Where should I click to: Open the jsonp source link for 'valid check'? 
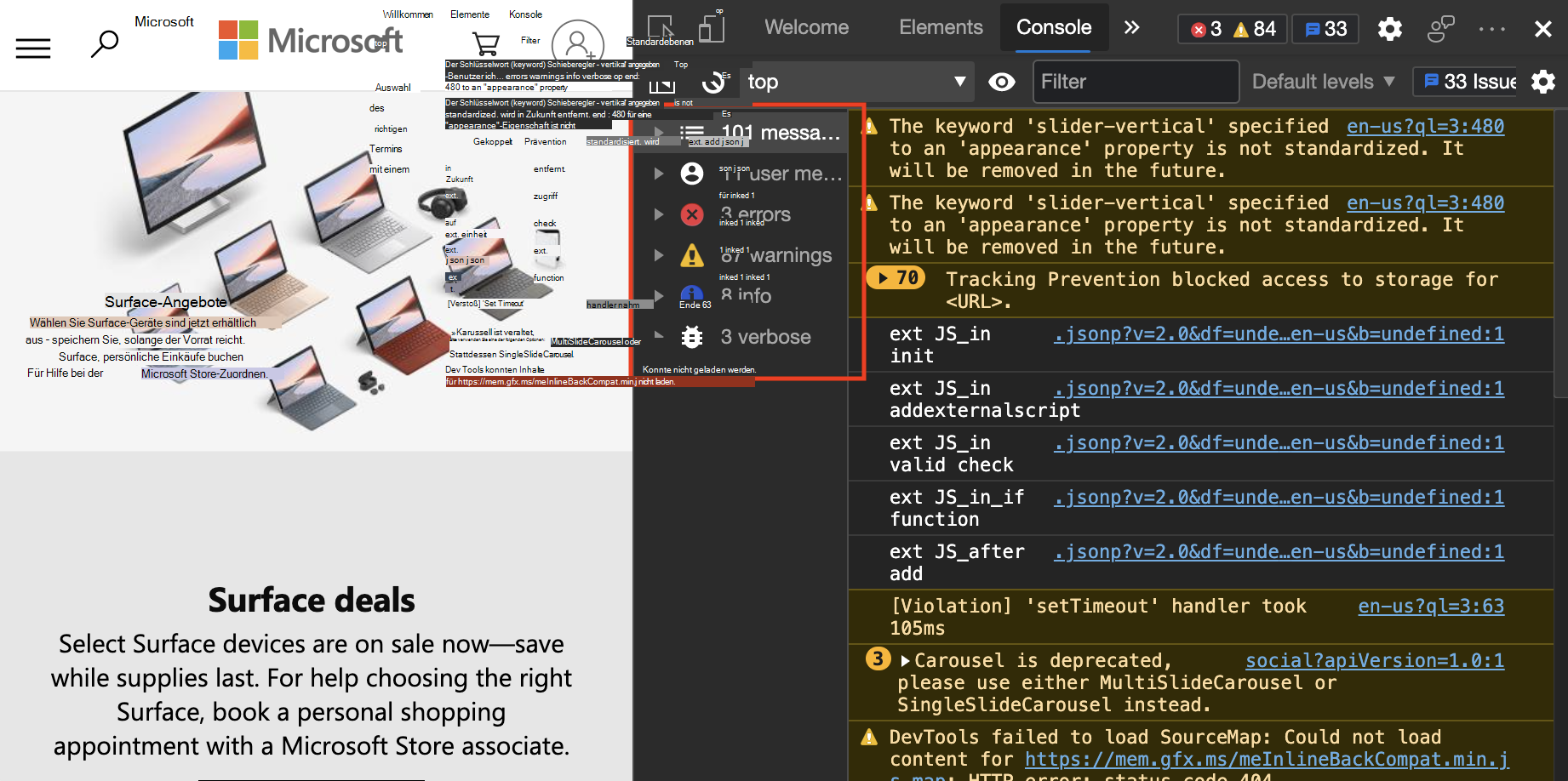(1279, 442)
